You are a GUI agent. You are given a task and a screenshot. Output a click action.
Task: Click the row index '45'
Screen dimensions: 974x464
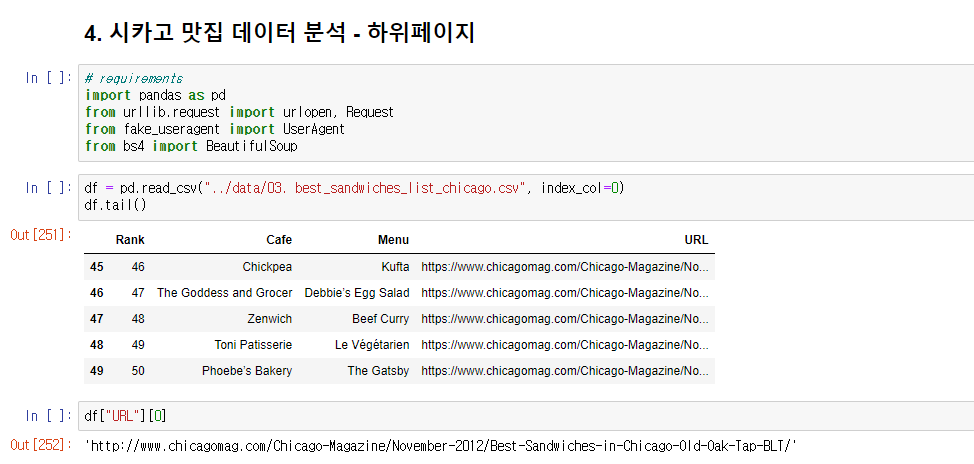pyautogui.click(x=97, y=267)
